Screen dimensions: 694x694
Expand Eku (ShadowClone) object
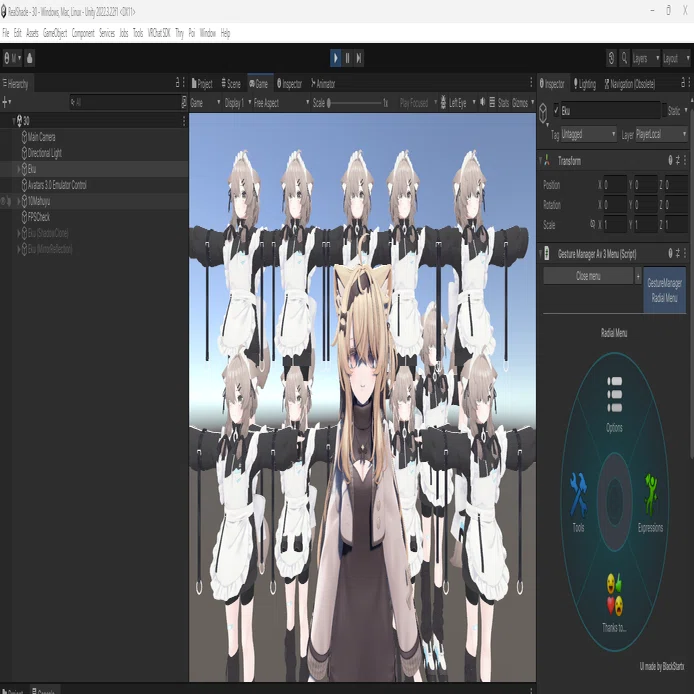coord(19,233)
